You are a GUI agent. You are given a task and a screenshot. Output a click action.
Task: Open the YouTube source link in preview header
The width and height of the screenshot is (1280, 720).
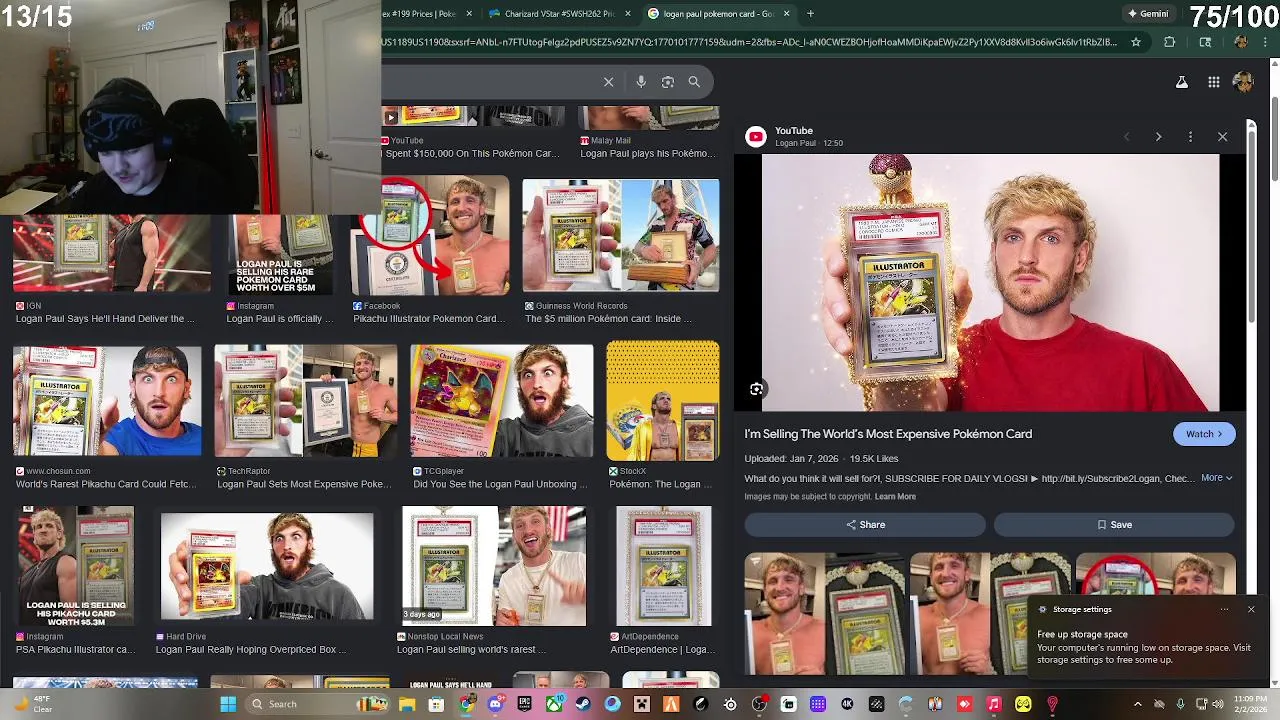(794, 136)
